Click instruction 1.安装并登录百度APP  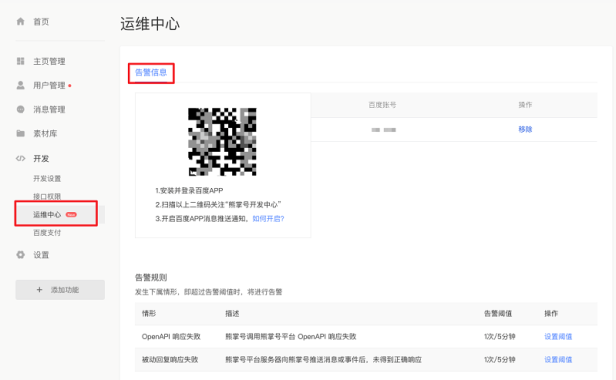point(189,191)
